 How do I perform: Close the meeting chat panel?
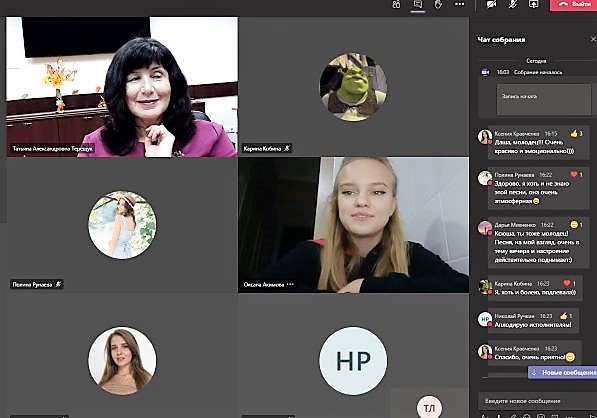(x=593, y=39)
